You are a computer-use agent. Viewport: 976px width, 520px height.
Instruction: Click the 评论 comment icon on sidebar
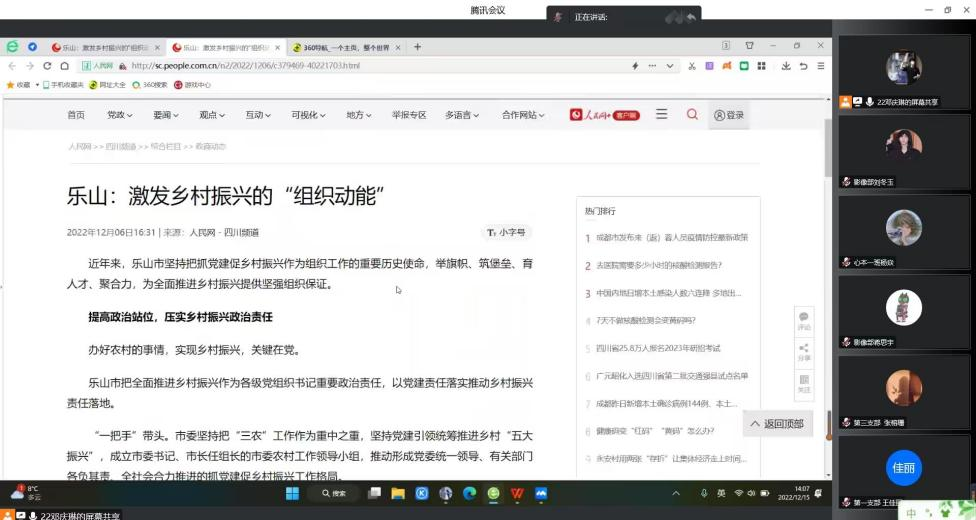coord(804,321)
